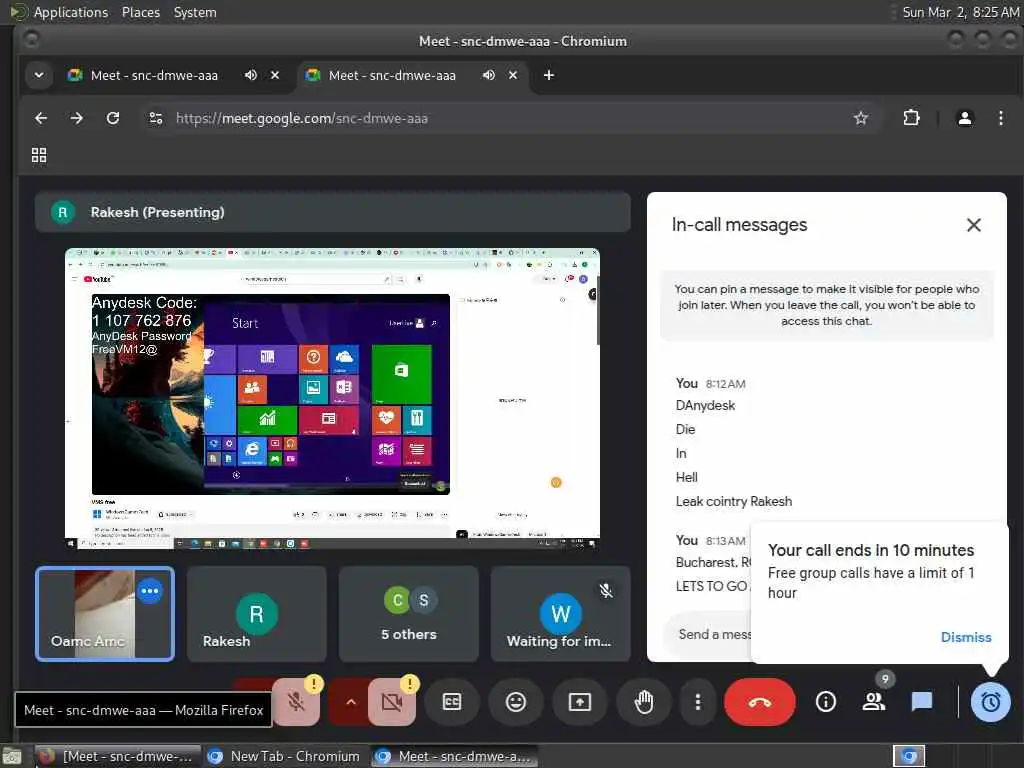Image resolution: width=1024 pixels, height=768 pixels.
Task: Close the first Meet tab
Action: coord(275,75)
